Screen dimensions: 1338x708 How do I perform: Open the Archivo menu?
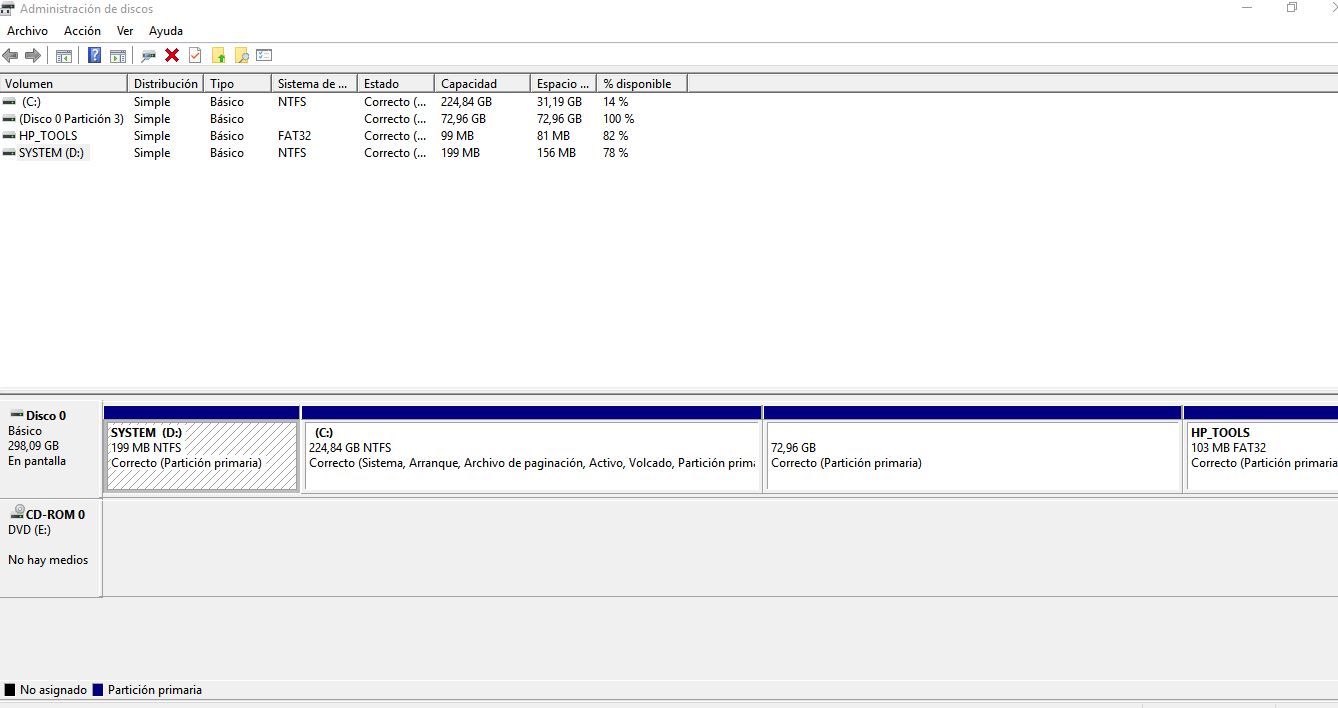click(x=27, y=31)
